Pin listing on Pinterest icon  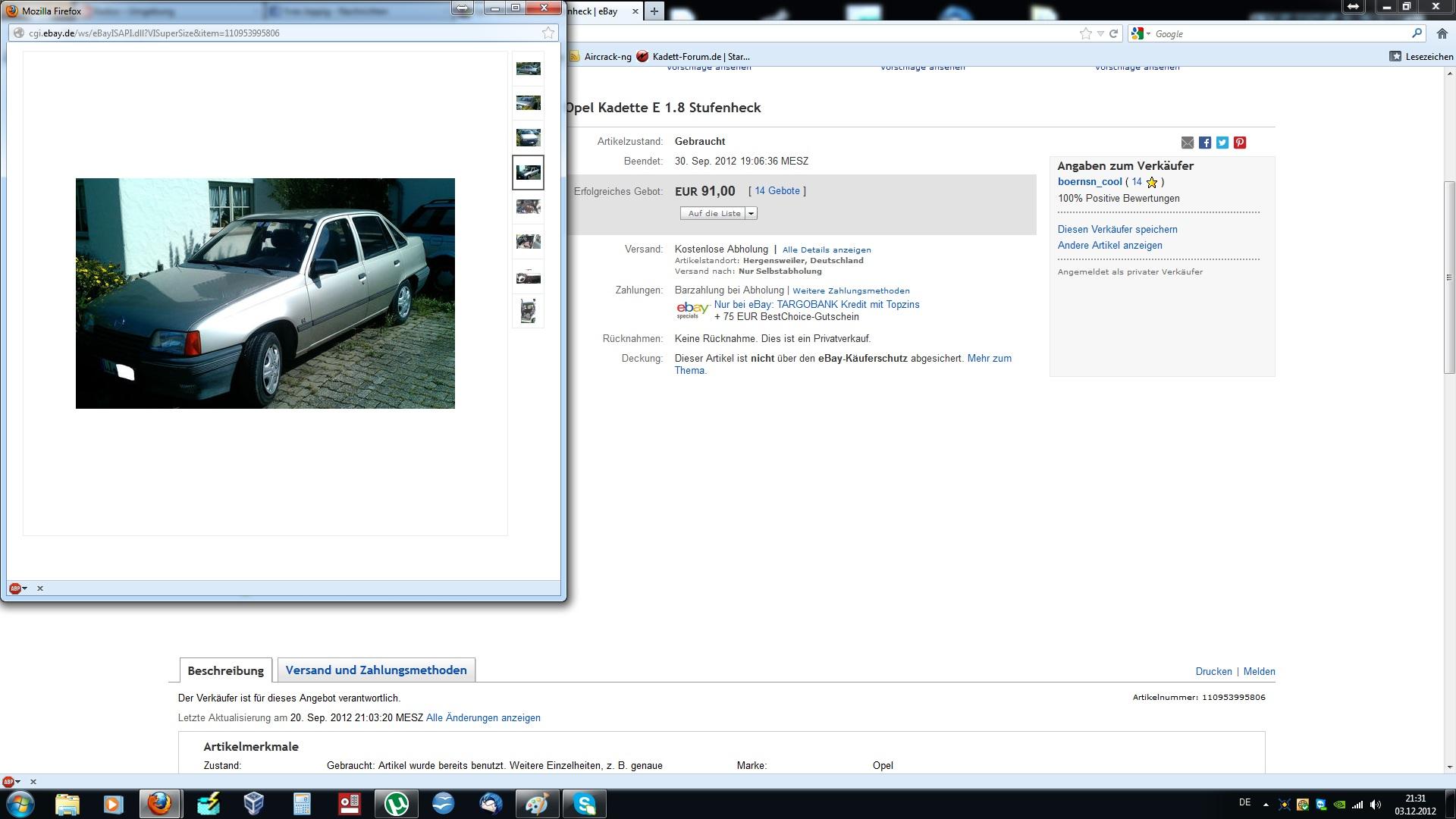(1240, 143)
